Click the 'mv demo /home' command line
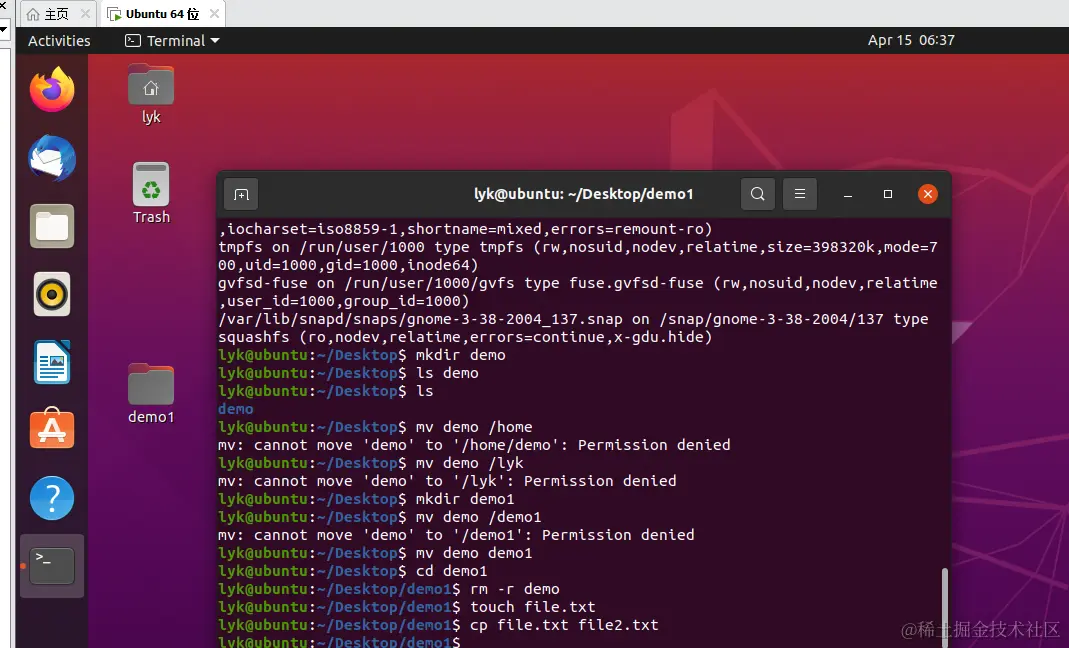Screen dimensions: 1069x648 [375, 427]
